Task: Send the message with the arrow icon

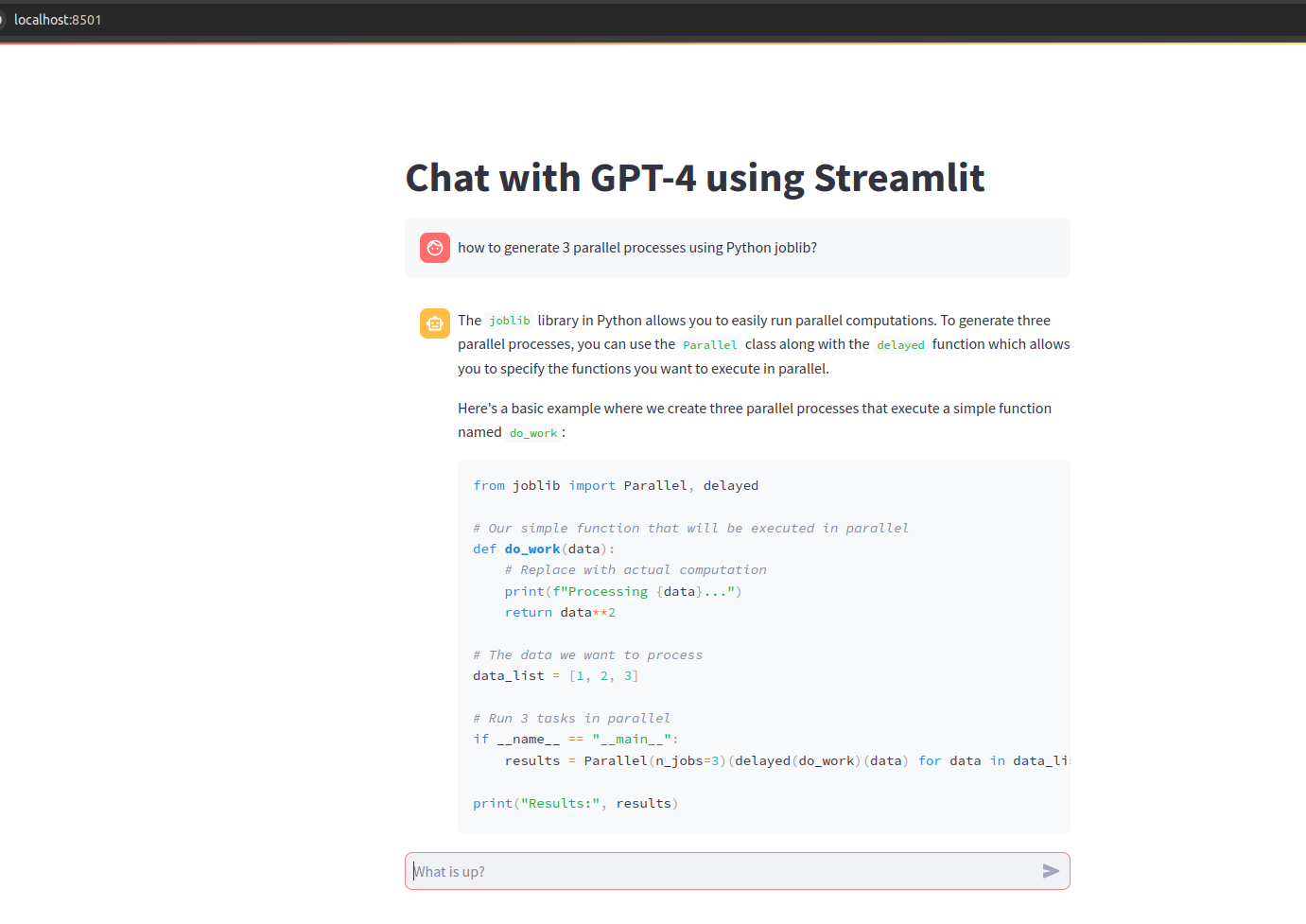Action: [x=1051, y=871]
